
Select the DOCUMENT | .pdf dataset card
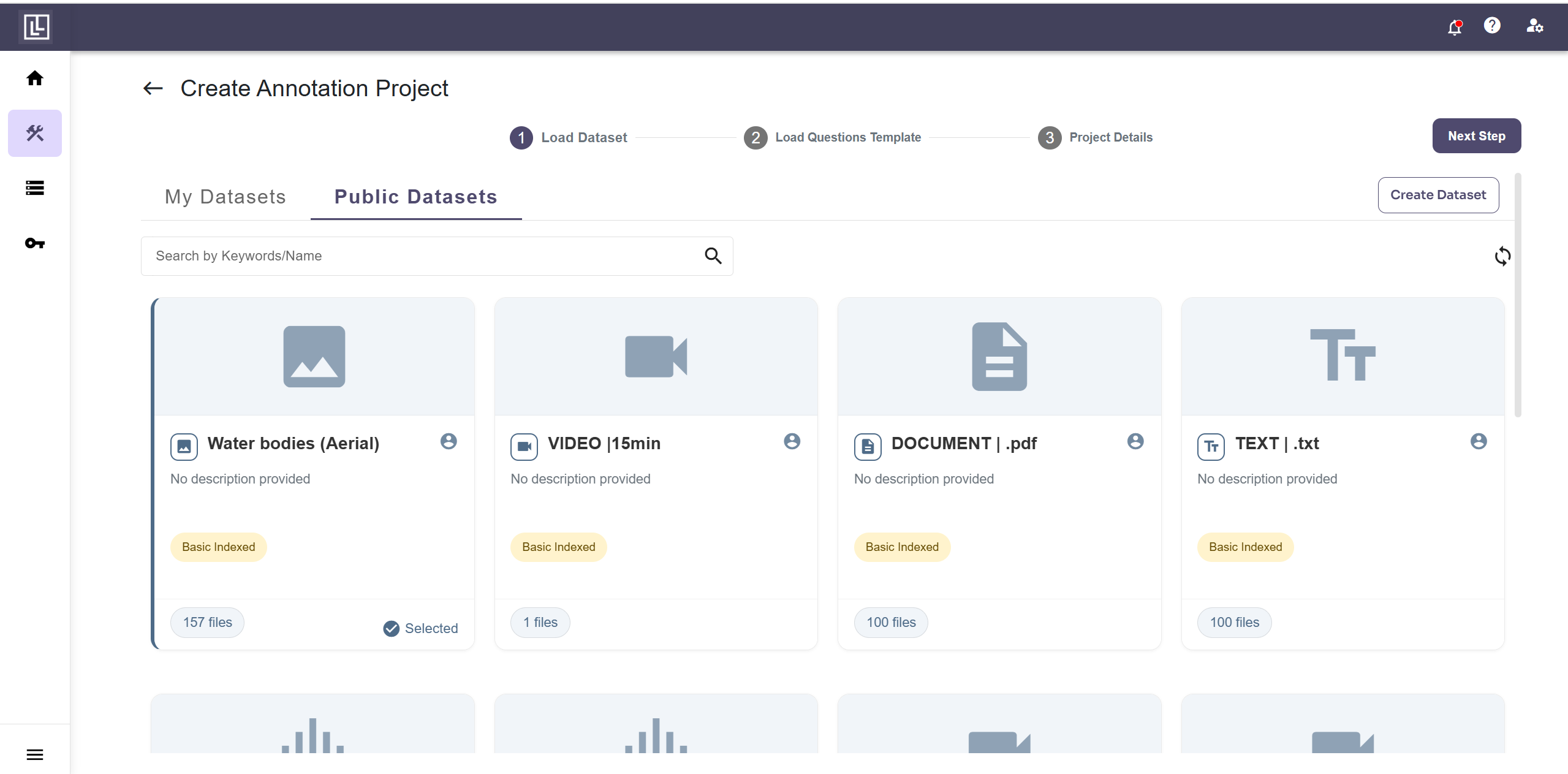(x=999, y=473)
